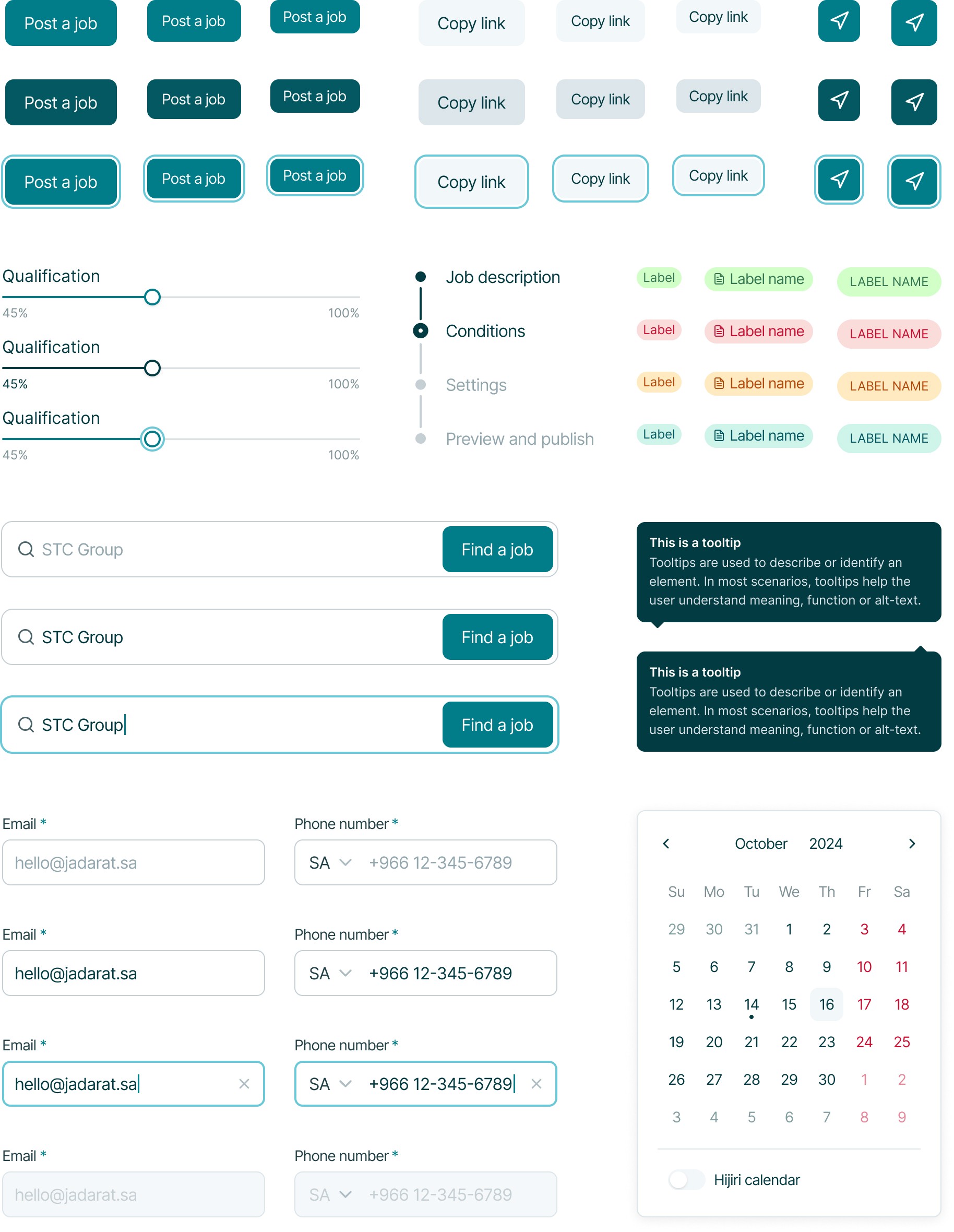Pick date 28 in the calendar
The height and width of the screenshot is (1232, 954).
tap(751, 1079)
